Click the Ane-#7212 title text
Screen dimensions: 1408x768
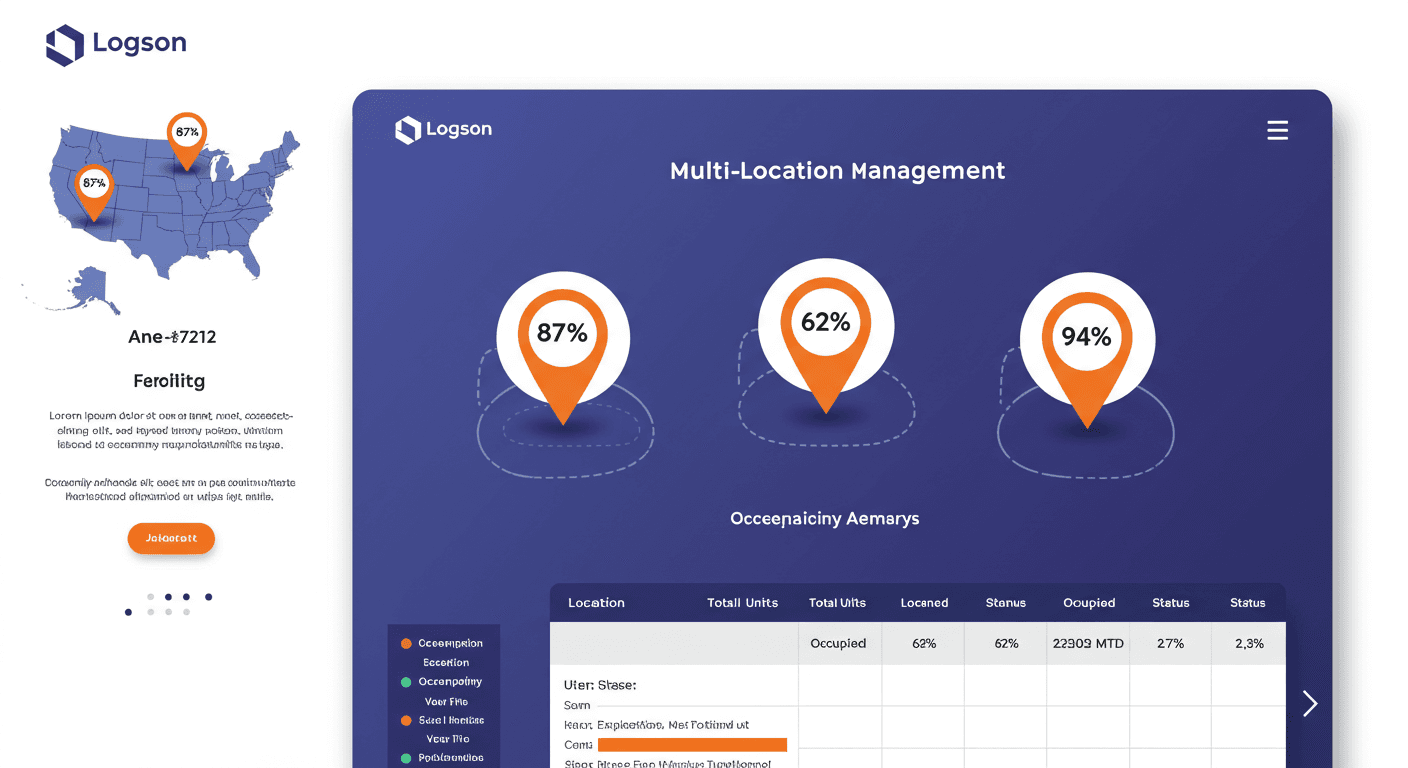pos(172,337)
